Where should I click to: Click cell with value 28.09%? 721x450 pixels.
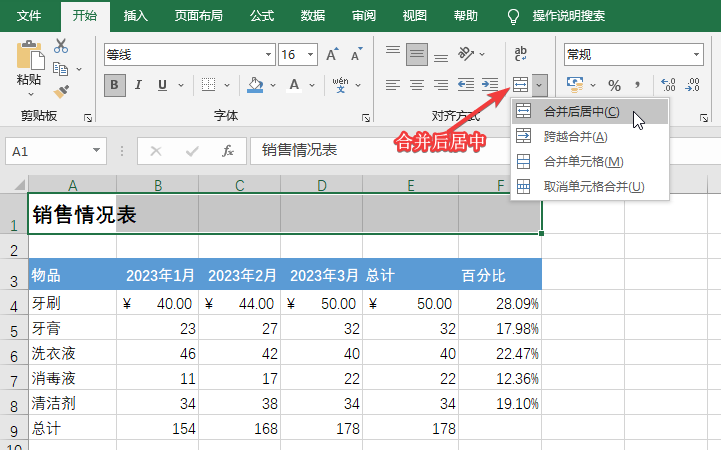point(500,303)
